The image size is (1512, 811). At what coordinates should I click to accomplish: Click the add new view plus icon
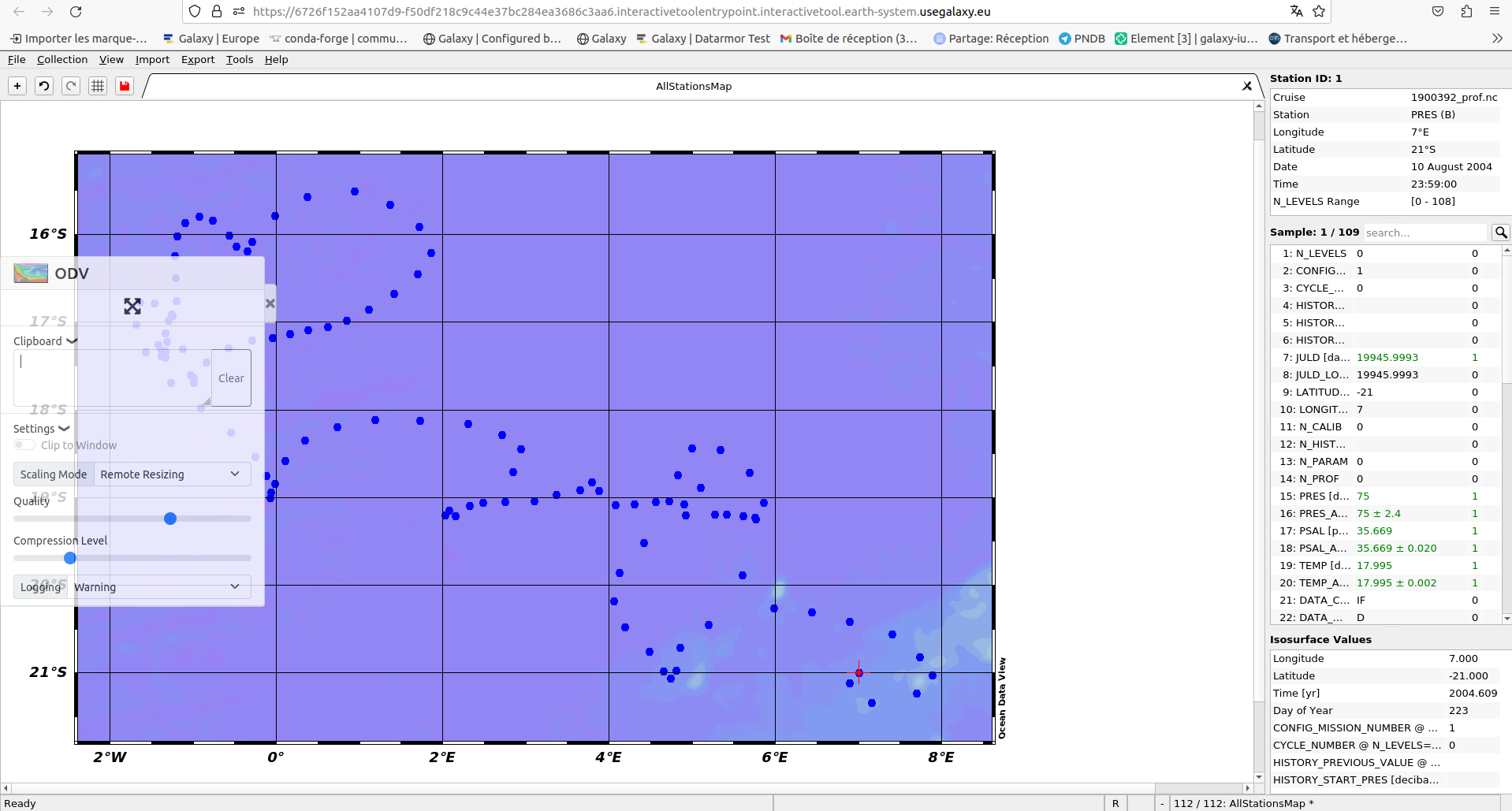(17, 86)
